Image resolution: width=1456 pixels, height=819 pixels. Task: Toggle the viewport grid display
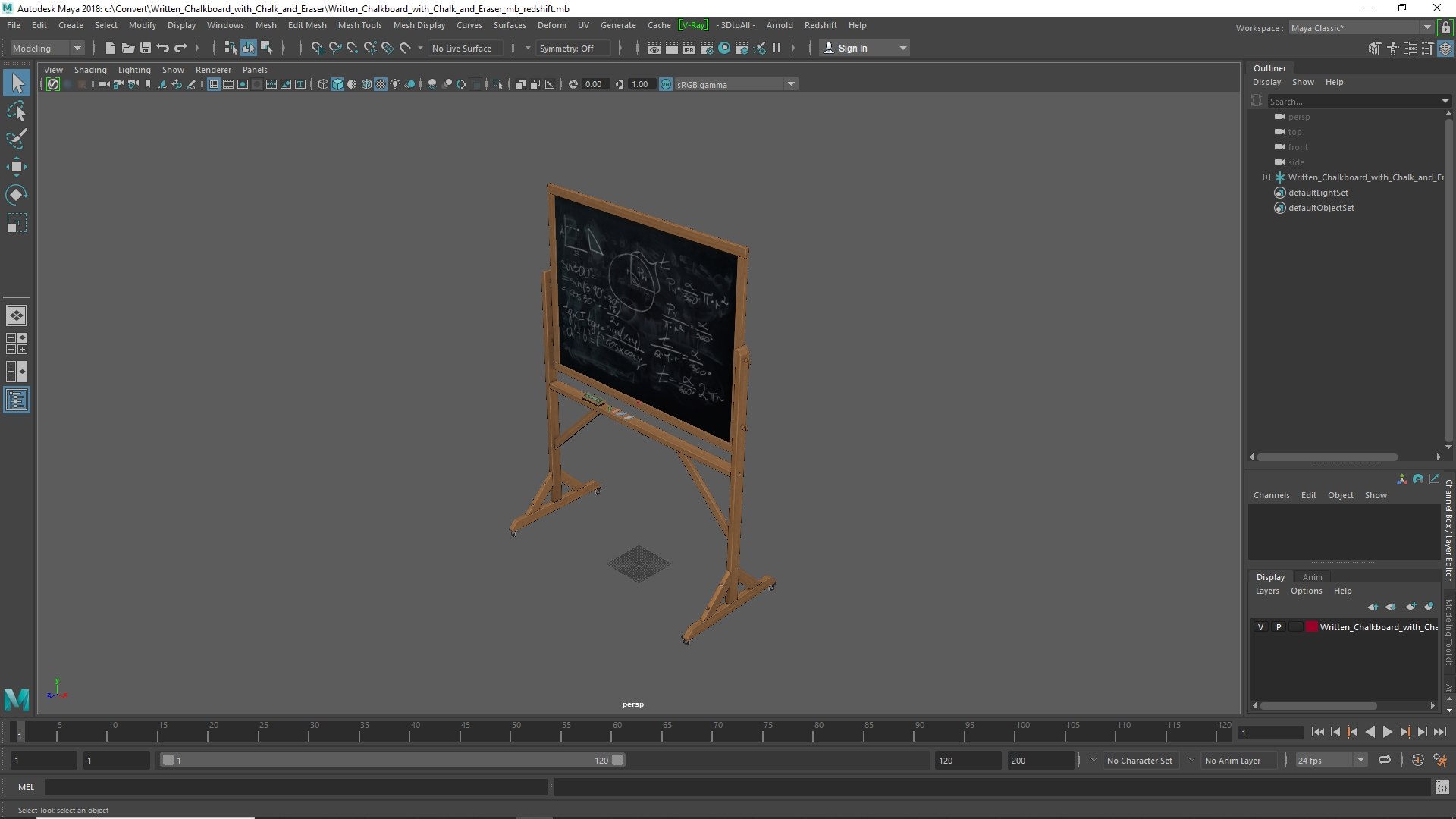[214, 84]
